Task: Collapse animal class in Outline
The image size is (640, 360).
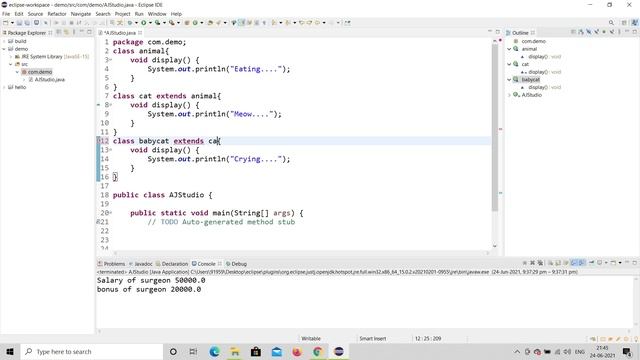Action: pyautogui.click(x=509, y=49)
